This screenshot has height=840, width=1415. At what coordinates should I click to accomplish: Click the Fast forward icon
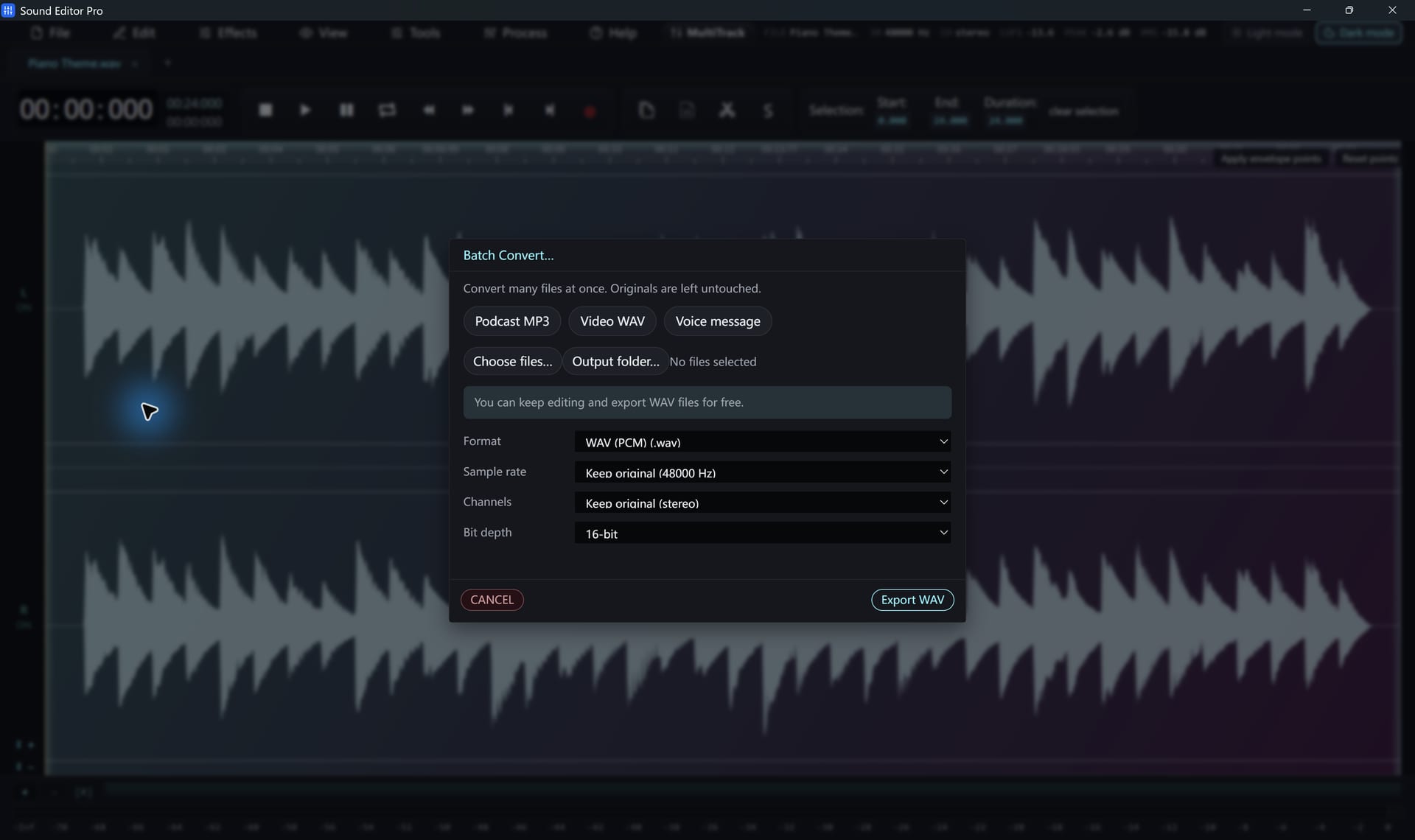468,111
